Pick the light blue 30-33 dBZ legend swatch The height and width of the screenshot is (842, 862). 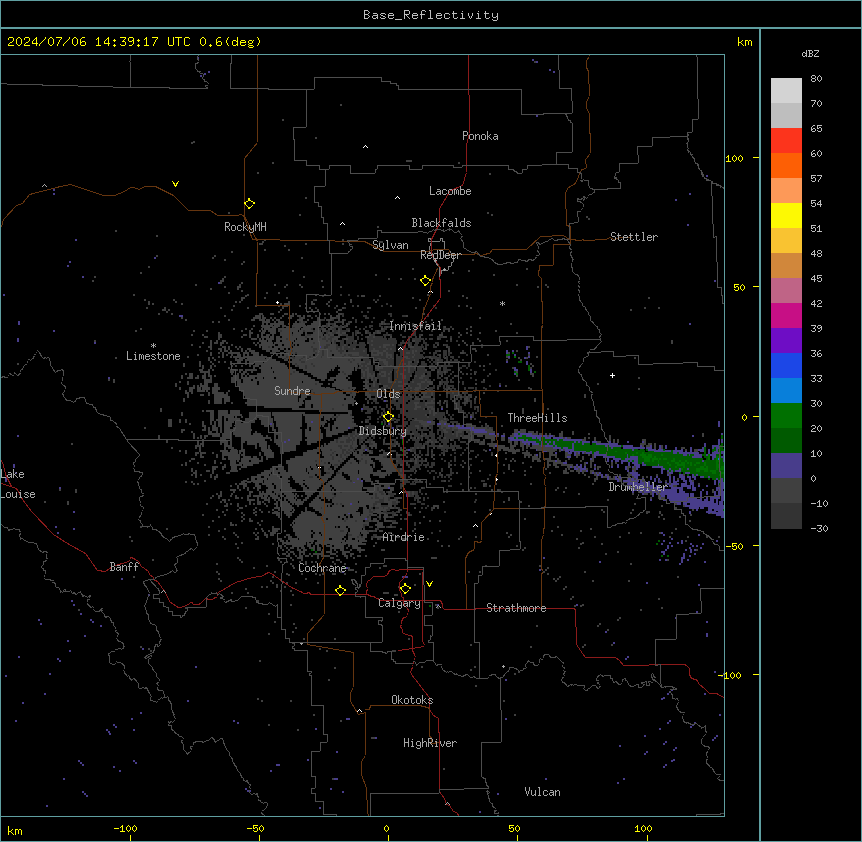click(x=786, y=391)
